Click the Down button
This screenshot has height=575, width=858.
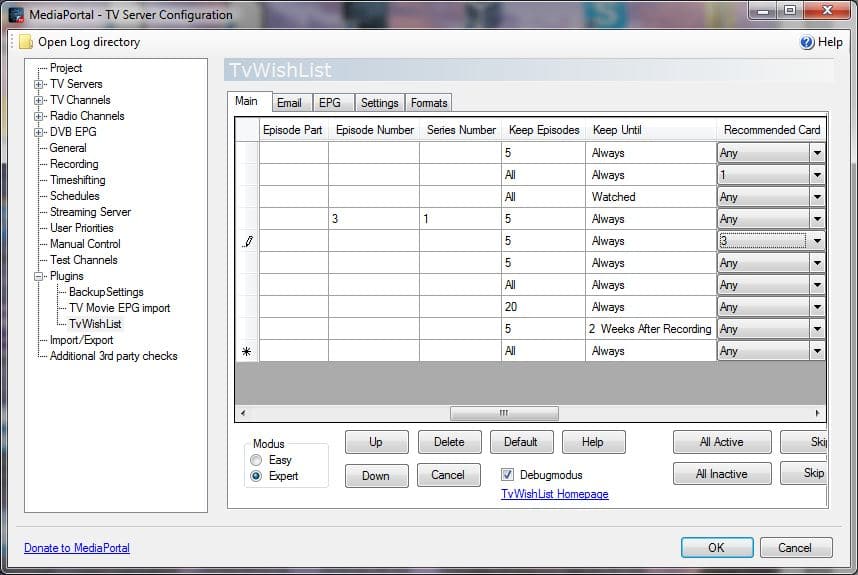(x=376, y=476)
